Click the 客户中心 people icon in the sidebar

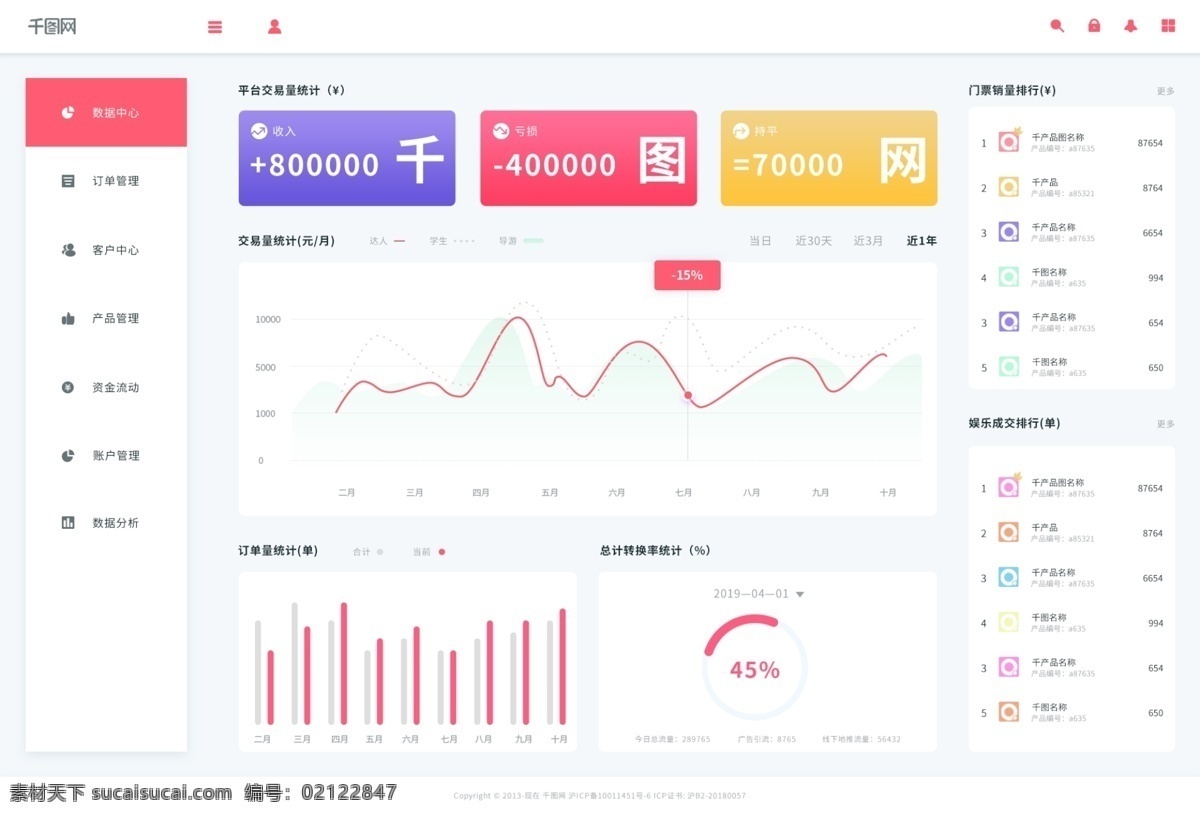point(68,250)
